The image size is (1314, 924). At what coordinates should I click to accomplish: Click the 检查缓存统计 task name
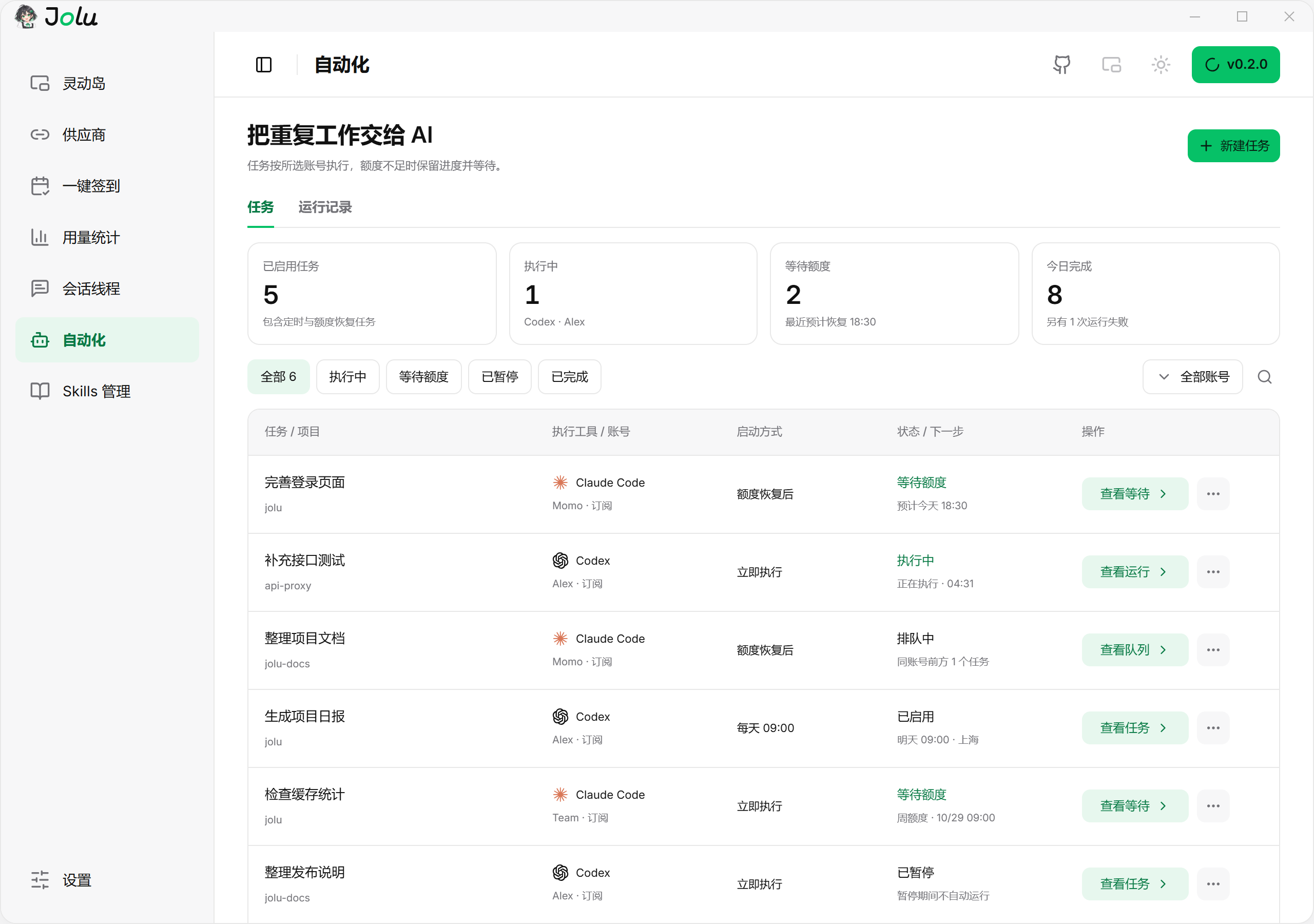[x=304, y=795]
